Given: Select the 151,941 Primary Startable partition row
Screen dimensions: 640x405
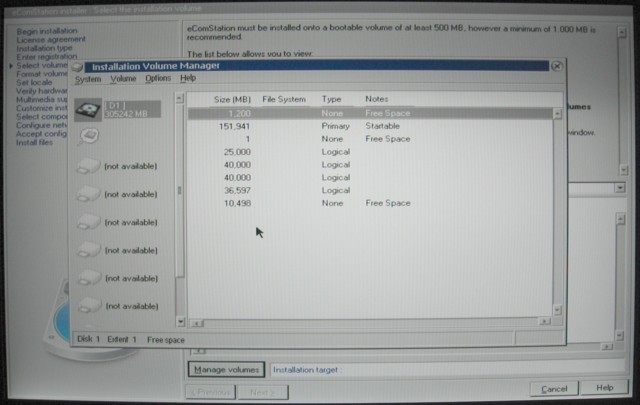Looking at the screenshot, I should [370, 126].
